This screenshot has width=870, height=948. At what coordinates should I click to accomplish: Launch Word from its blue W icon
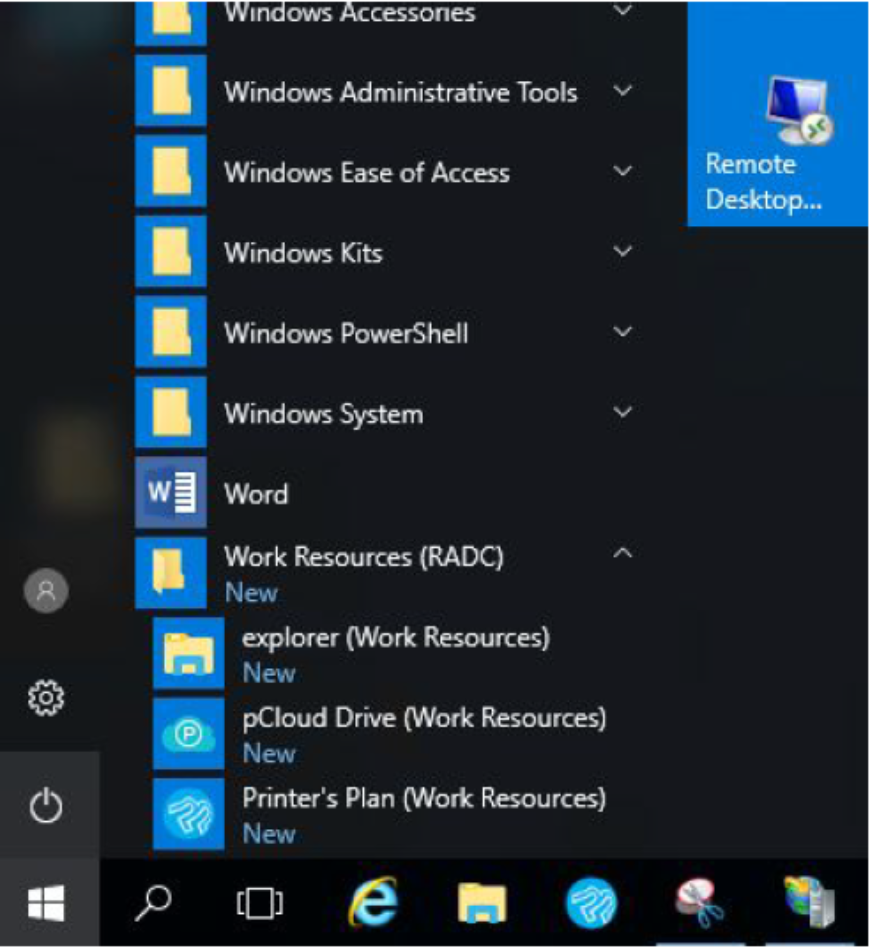pos(171,493)
